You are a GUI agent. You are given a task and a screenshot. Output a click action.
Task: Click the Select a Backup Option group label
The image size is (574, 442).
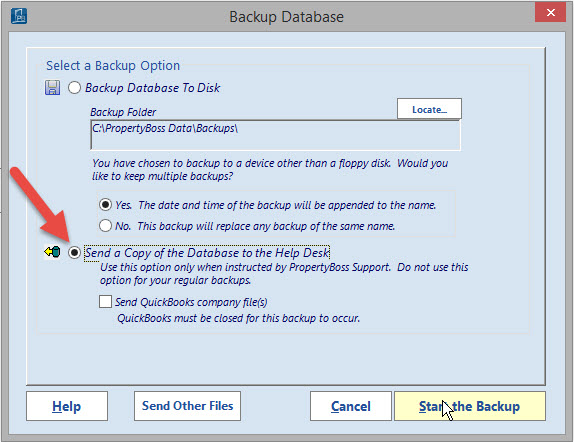[x=113, y=66]
